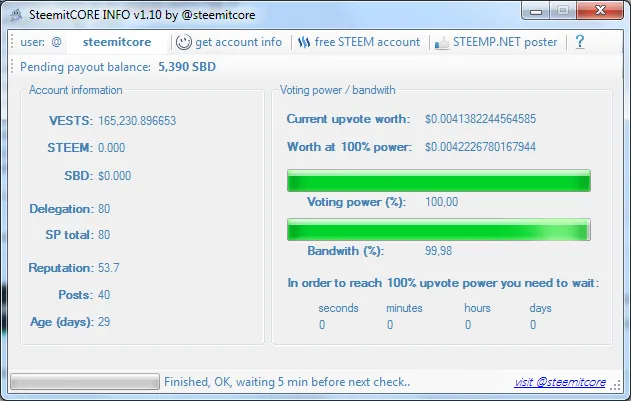Open help via the question mark icon
This screenshot has height=401, width=631.
tap(579, 42)
